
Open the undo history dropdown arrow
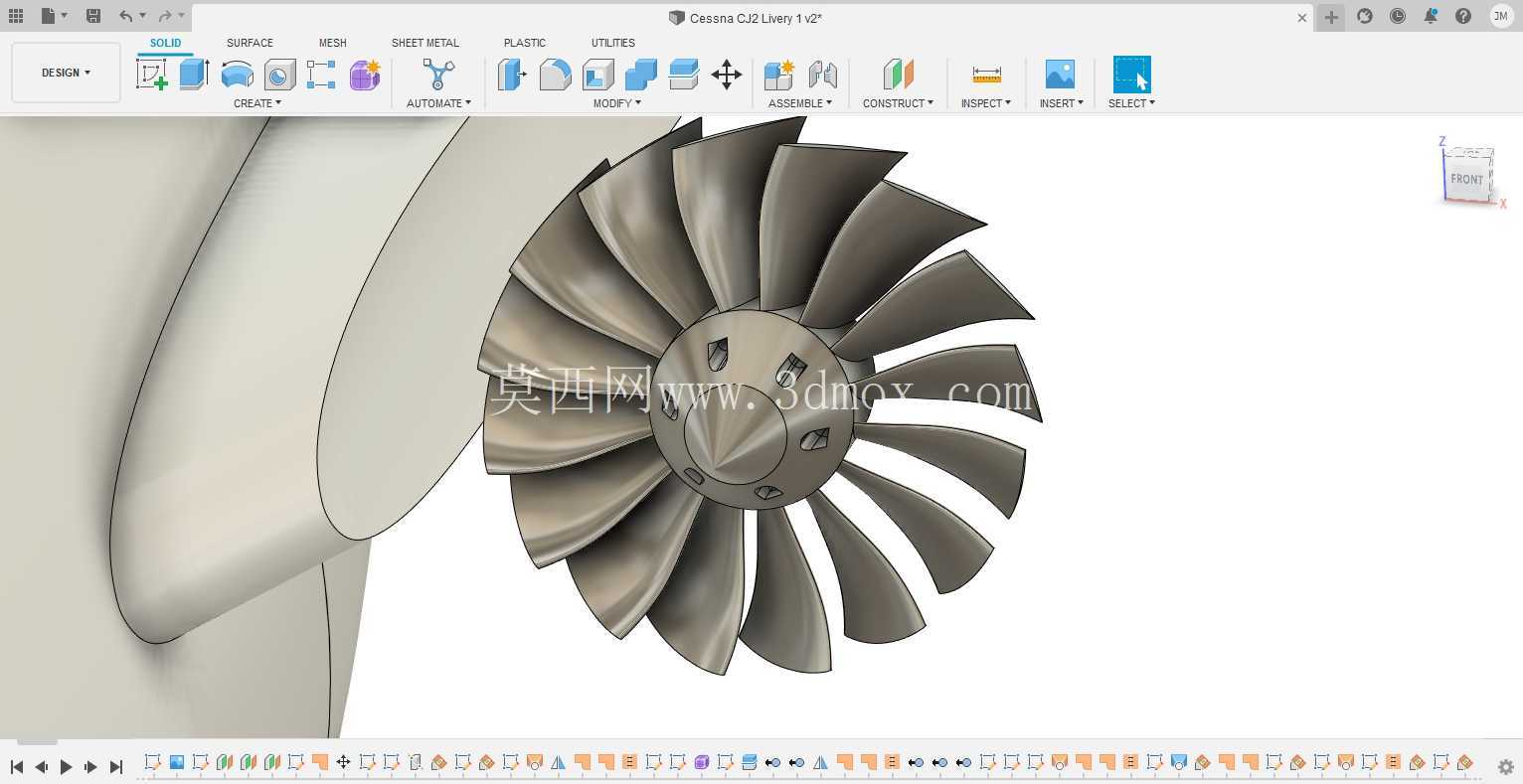143,16
